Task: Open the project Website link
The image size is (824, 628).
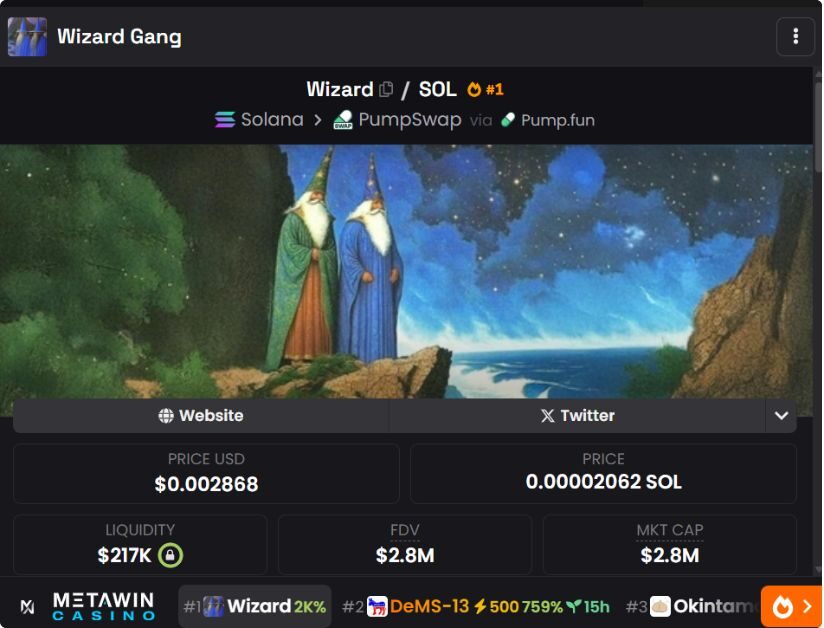Action: (201, 416)
